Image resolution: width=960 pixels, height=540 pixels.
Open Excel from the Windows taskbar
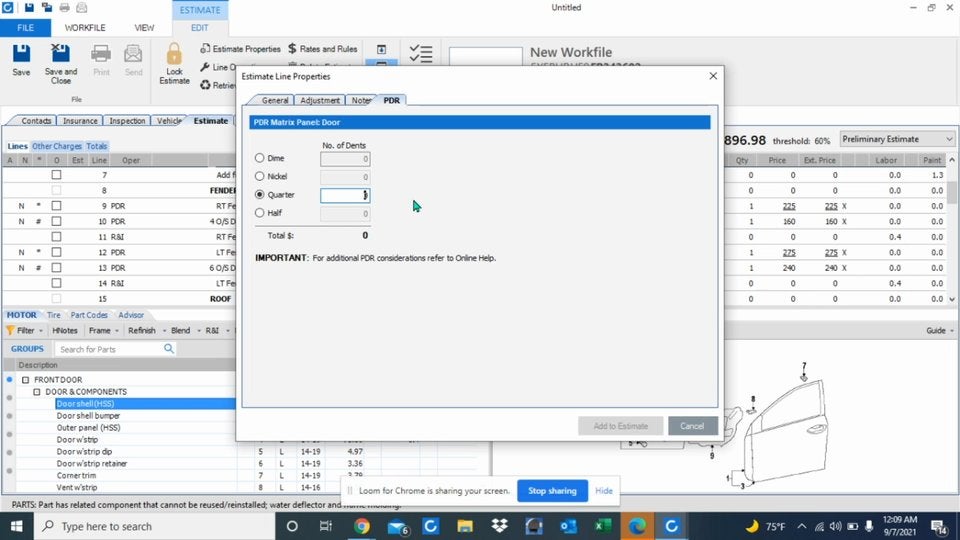[x=603, y=526]
